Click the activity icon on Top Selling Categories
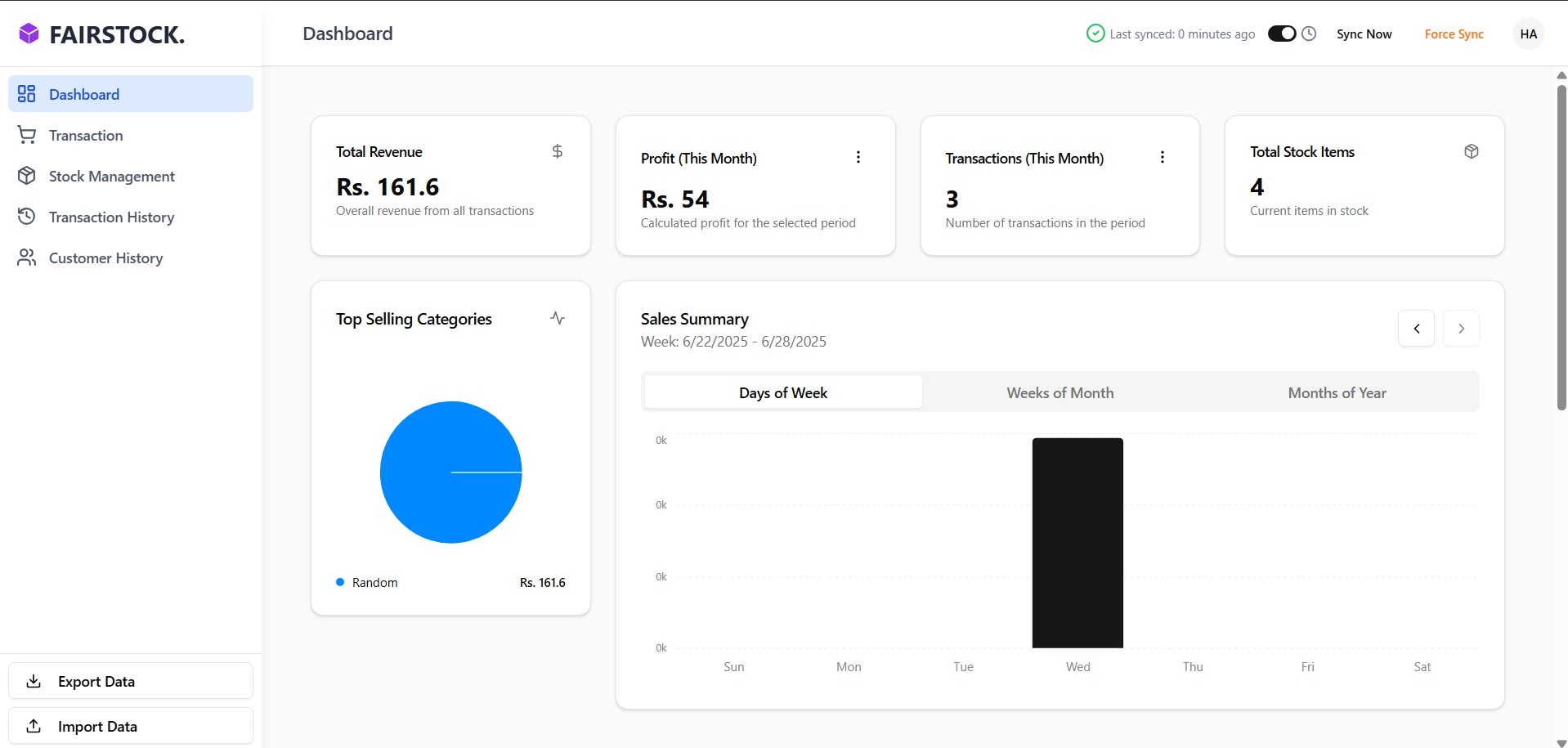Image resolution: width=1568 pixels, height=748 pixels. pyautogui.click(x=557, y=318)
